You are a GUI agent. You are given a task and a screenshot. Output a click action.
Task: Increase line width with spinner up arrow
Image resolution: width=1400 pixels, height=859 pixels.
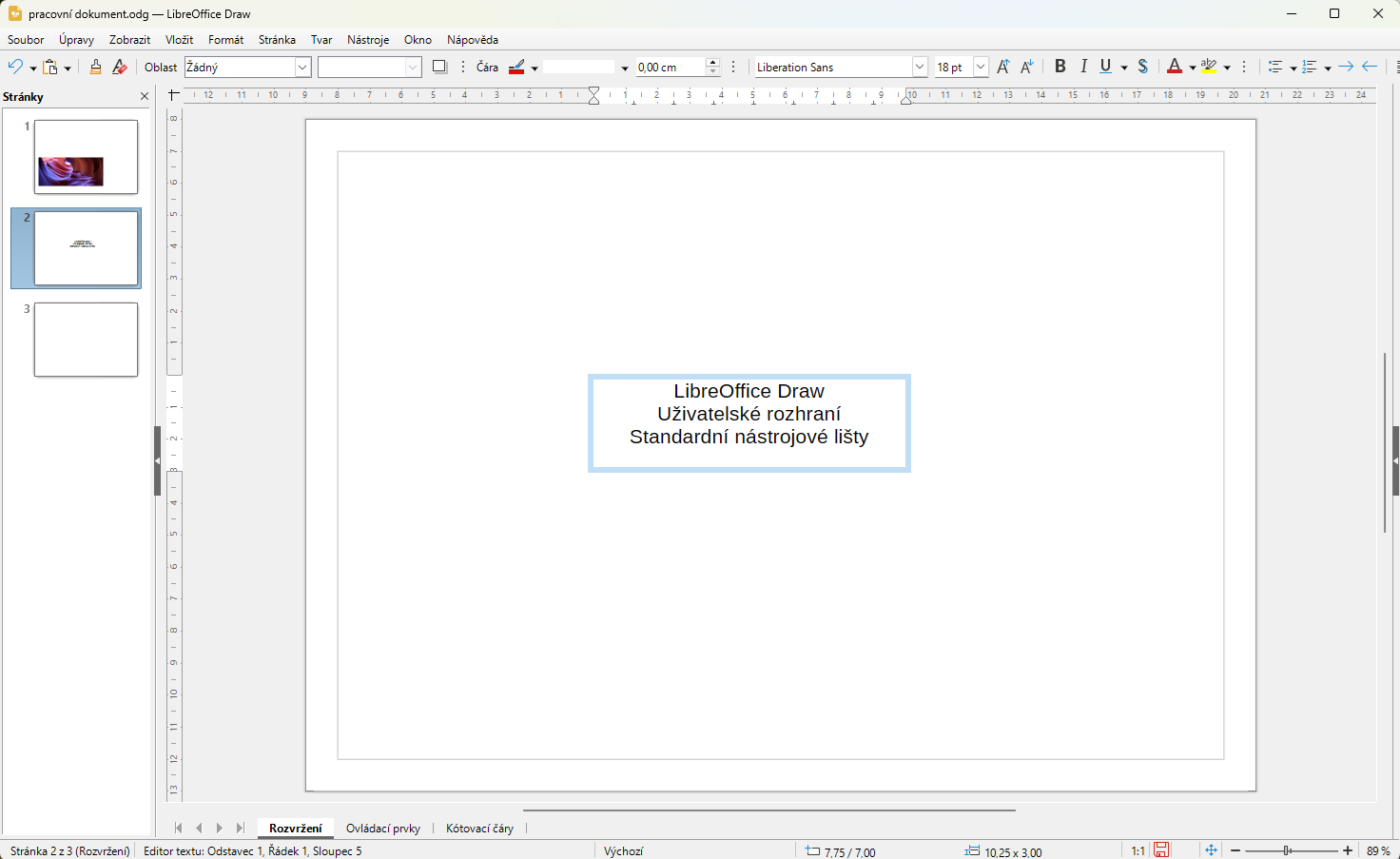(712, 62)
